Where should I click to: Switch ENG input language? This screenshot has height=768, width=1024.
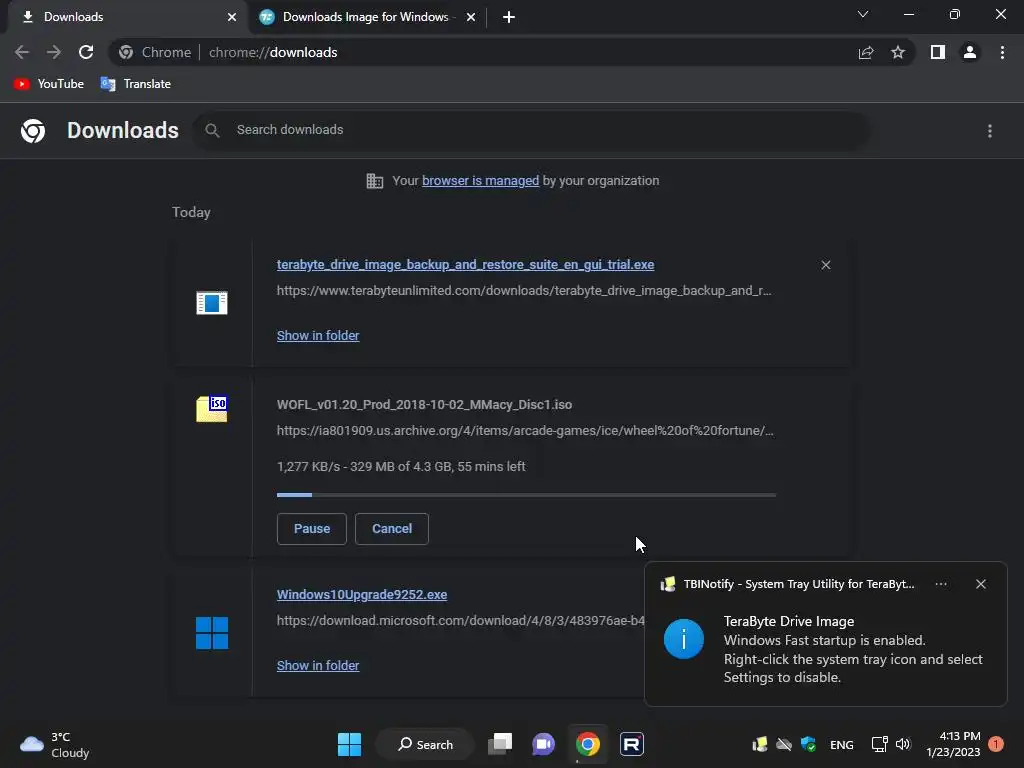(x=841, y=744)
